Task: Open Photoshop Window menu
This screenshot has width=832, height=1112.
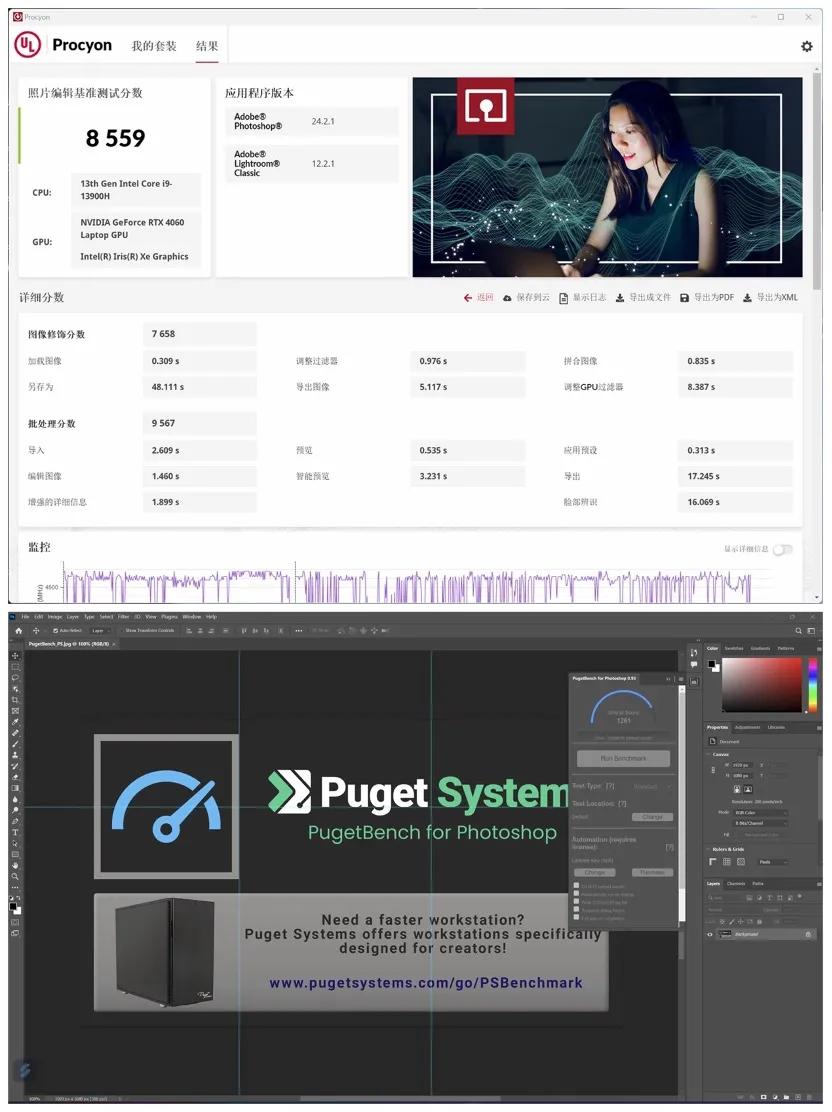Action: (x=192, y=617)
